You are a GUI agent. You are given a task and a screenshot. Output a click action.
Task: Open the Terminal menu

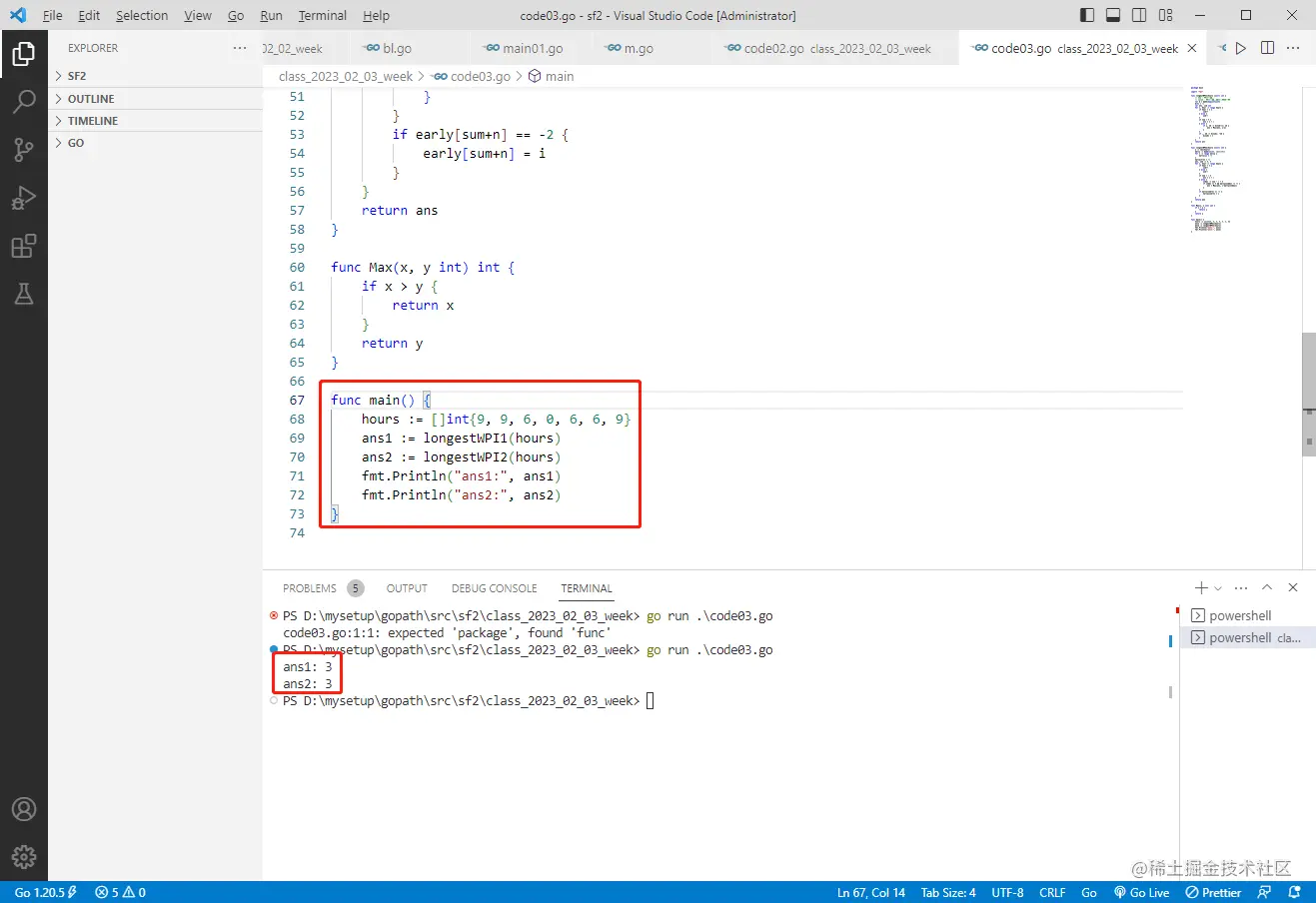(323, 15)
